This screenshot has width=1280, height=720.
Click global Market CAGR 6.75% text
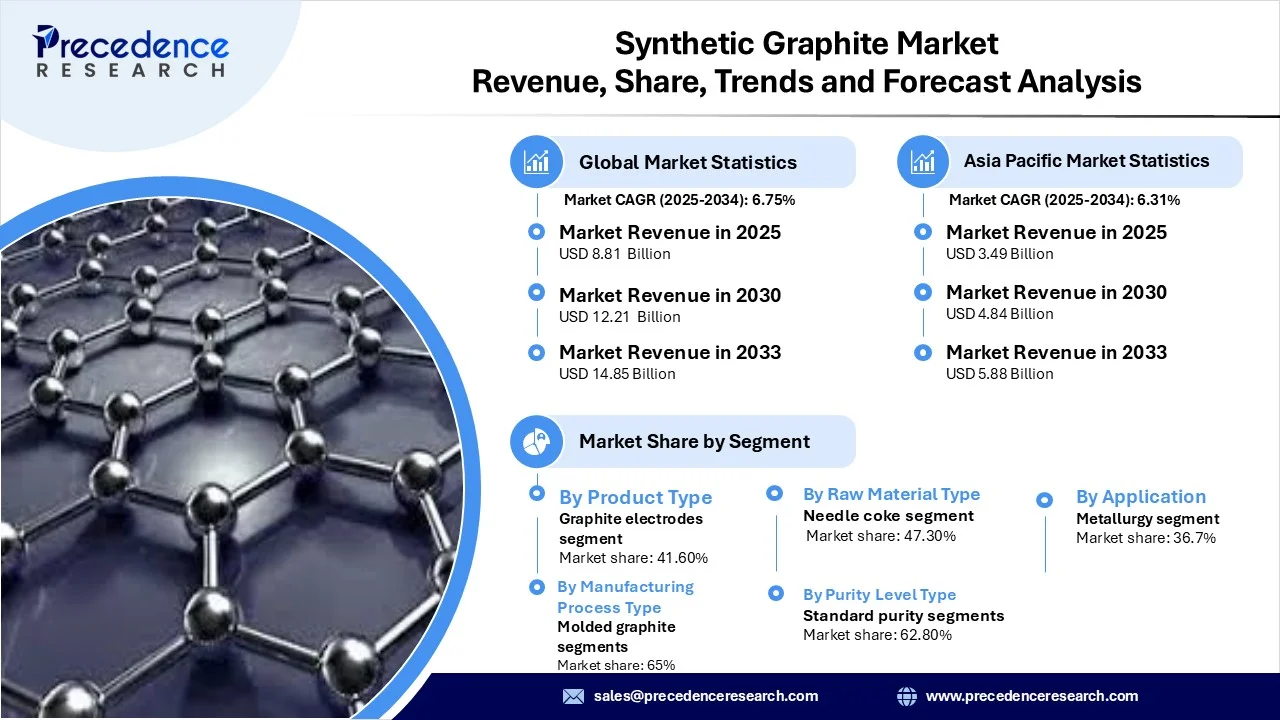(x=680, y=200)
